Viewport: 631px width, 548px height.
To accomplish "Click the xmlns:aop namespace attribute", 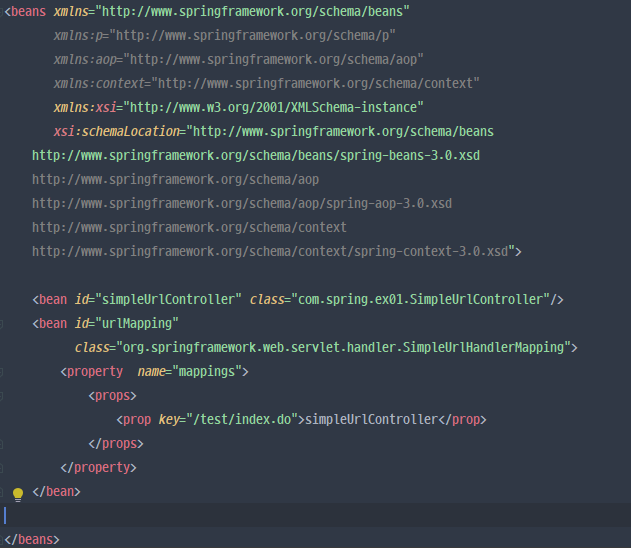I will [238, 60].
